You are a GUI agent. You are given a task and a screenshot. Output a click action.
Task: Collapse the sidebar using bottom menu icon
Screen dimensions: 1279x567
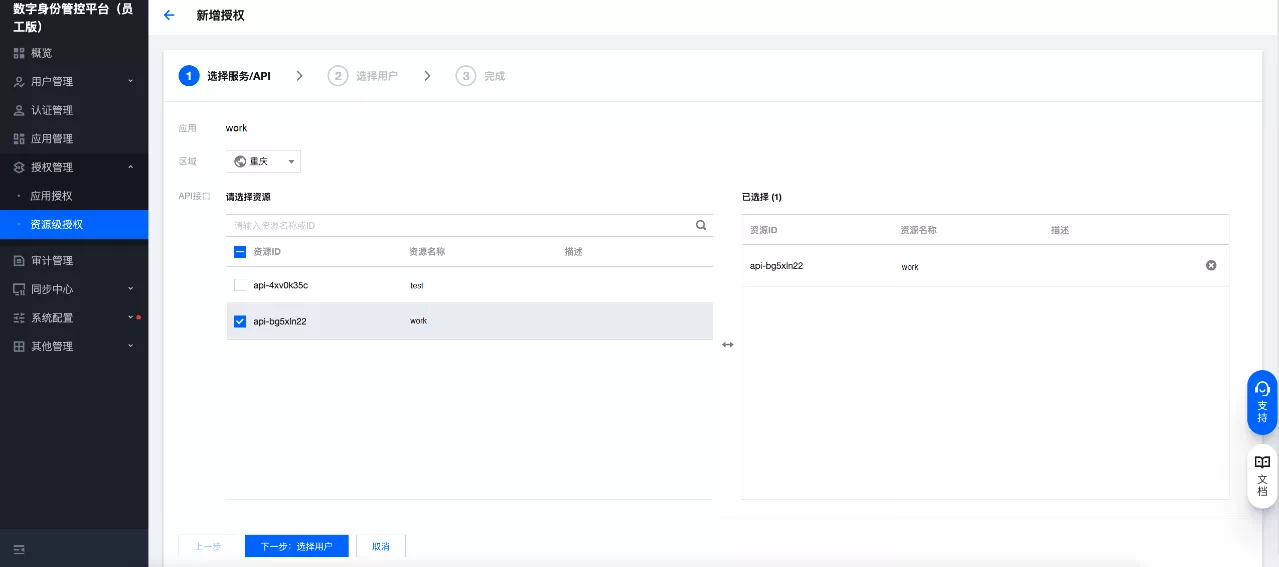click(19, 549)
